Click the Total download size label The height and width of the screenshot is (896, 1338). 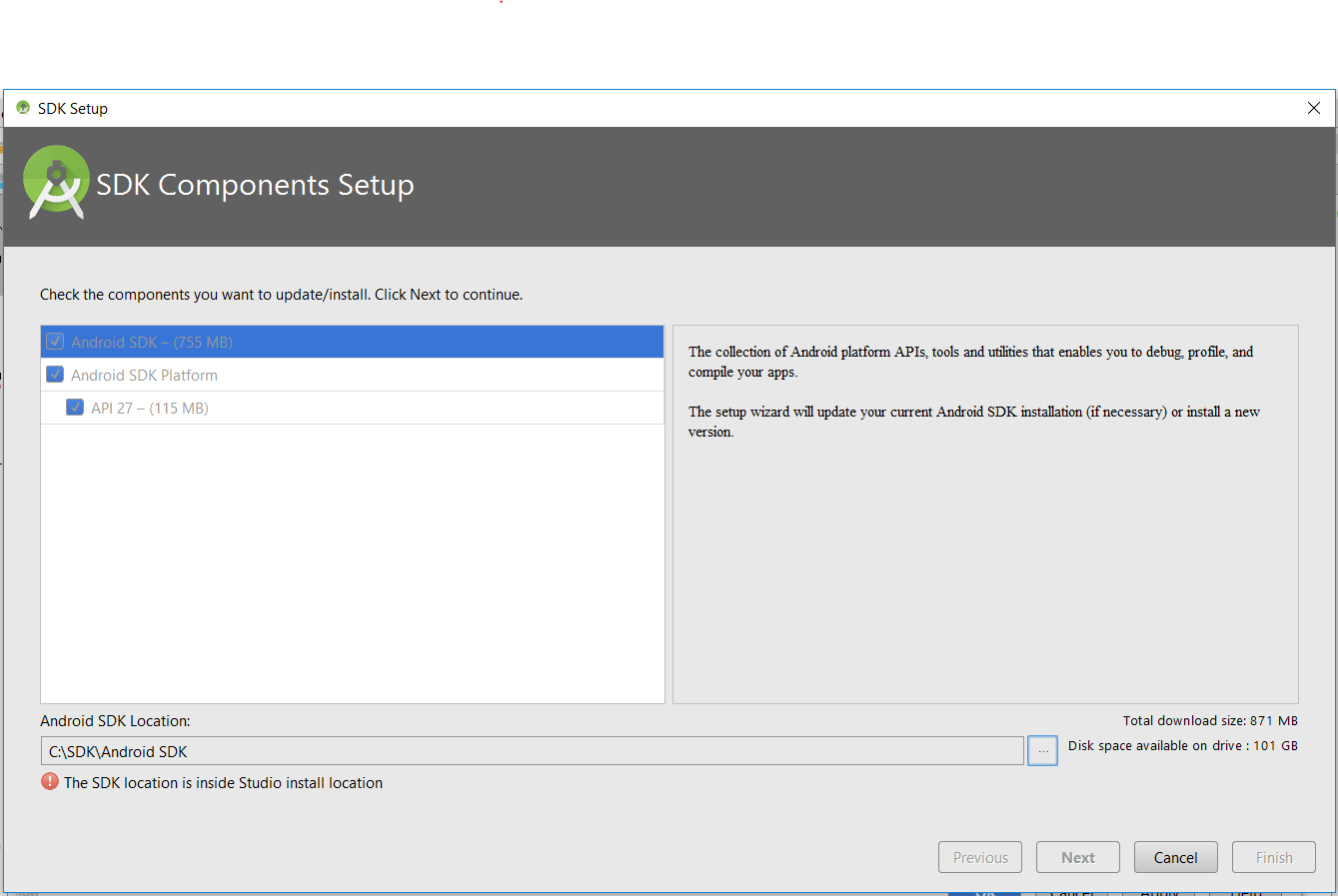pos(1210,720)
